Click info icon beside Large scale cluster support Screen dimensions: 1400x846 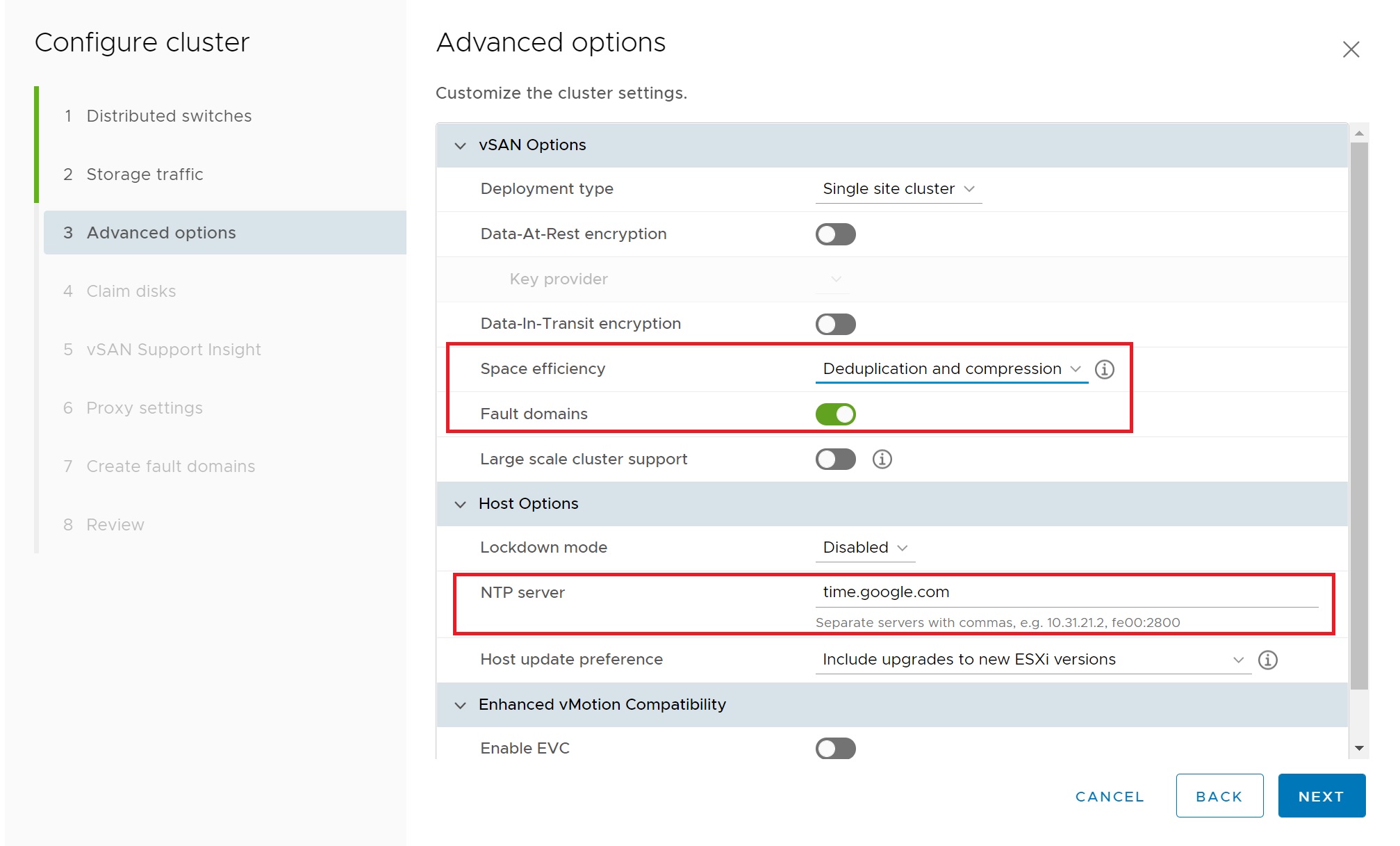click(882, 459)
